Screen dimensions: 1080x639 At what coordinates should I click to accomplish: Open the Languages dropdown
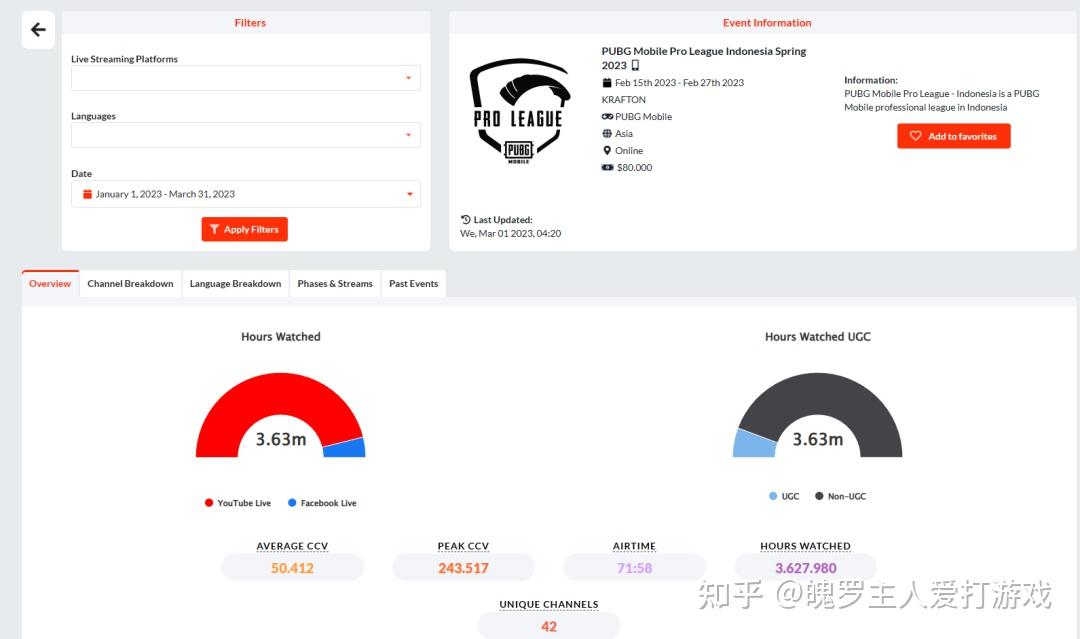(245, 135)
